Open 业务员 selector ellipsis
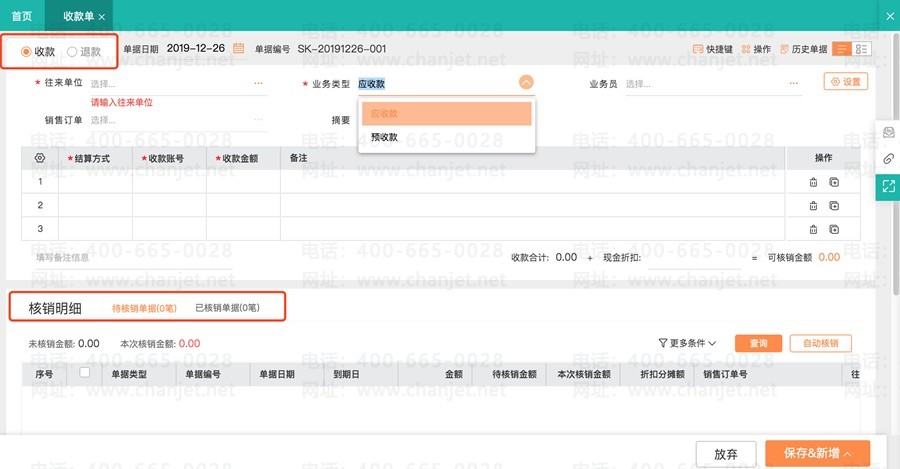 click(x=793, y=84)
